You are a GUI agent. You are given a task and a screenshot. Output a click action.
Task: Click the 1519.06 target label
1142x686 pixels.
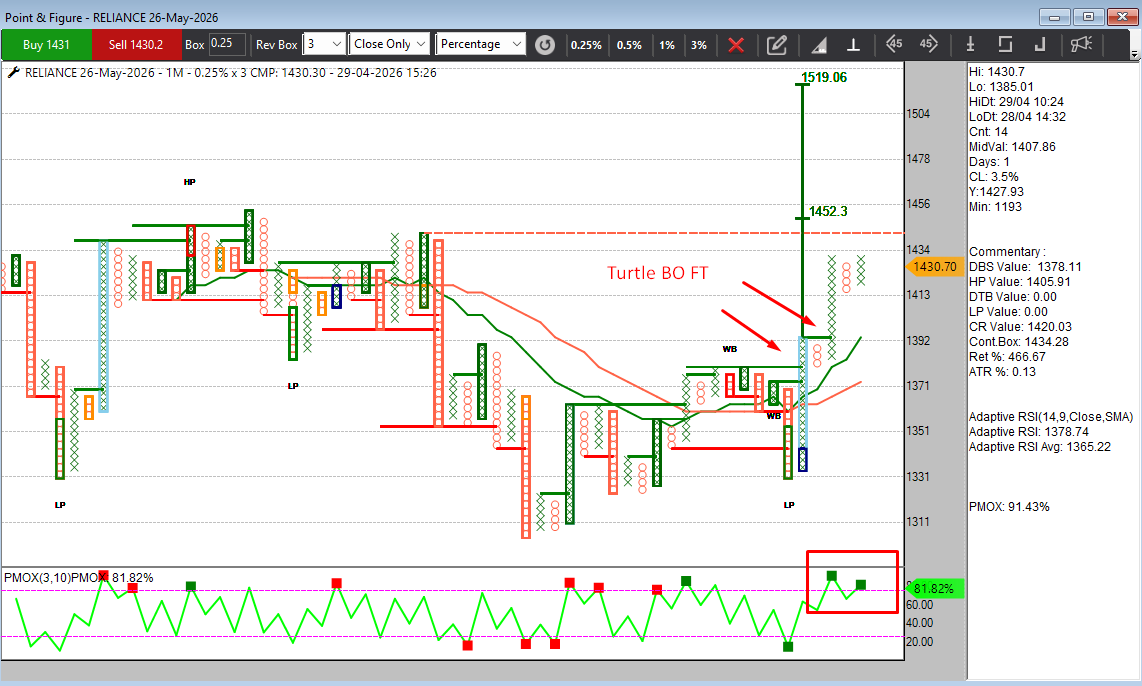824,77
